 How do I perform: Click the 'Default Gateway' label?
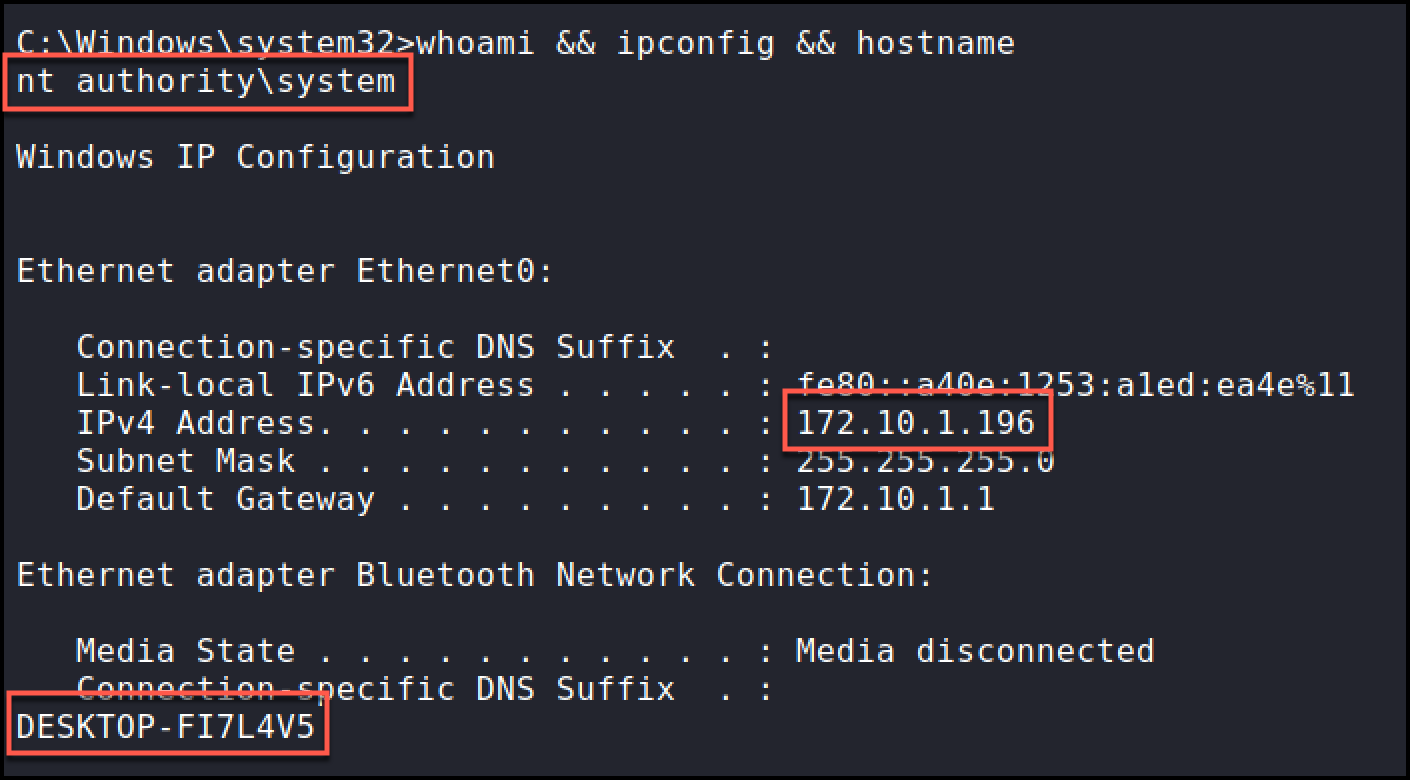coord(225,500)
